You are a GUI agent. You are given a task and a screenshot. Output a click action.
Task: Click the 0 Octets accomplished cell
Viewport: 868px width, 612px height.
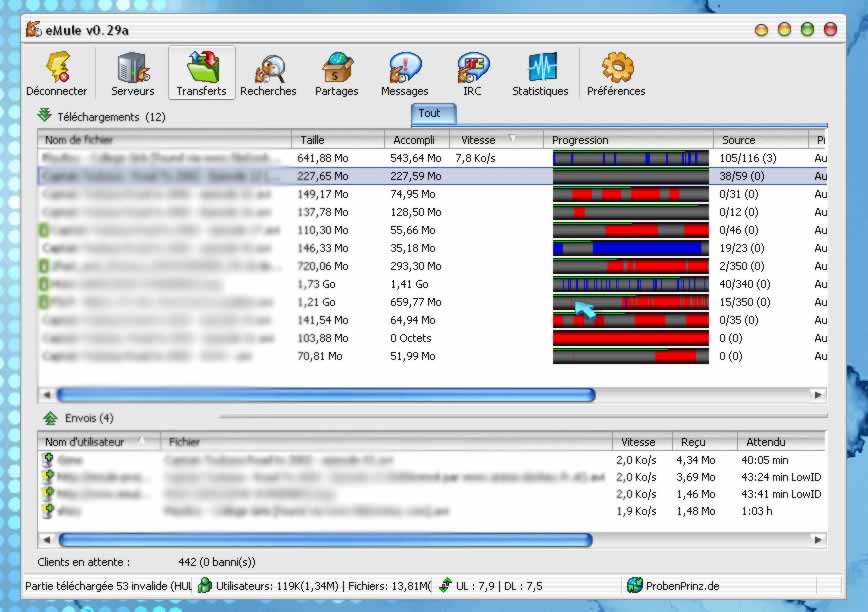tap(411, 338)
